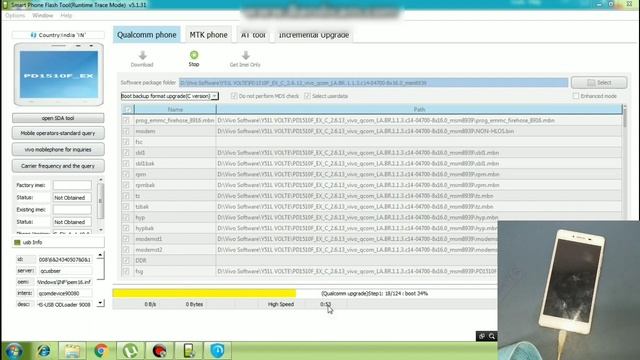
Task: Toggle checkbox for sbl1 row
Action: coord(127,153)
